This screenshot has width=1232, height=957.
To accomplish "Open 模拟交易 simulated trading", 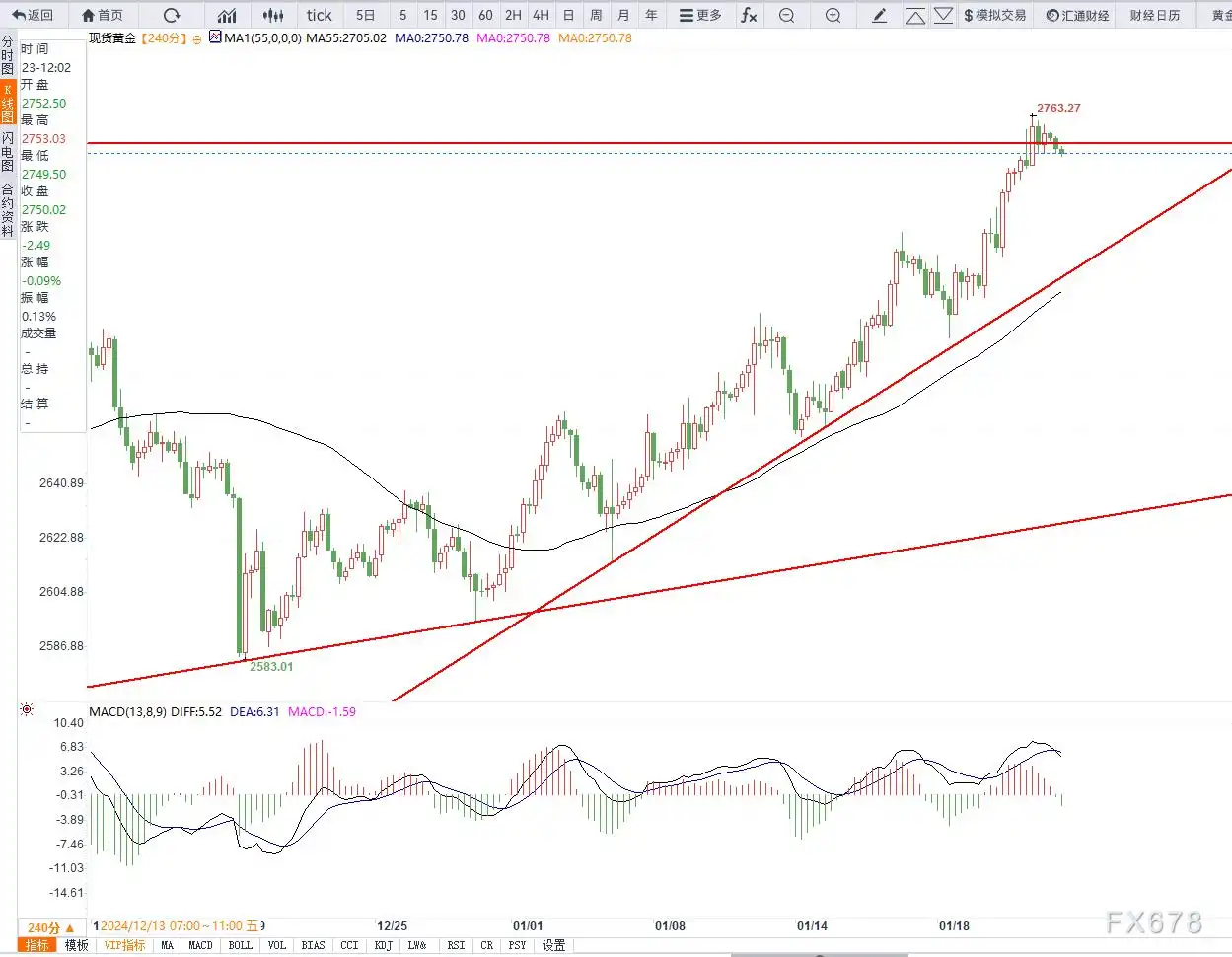I will pos(995,15).
